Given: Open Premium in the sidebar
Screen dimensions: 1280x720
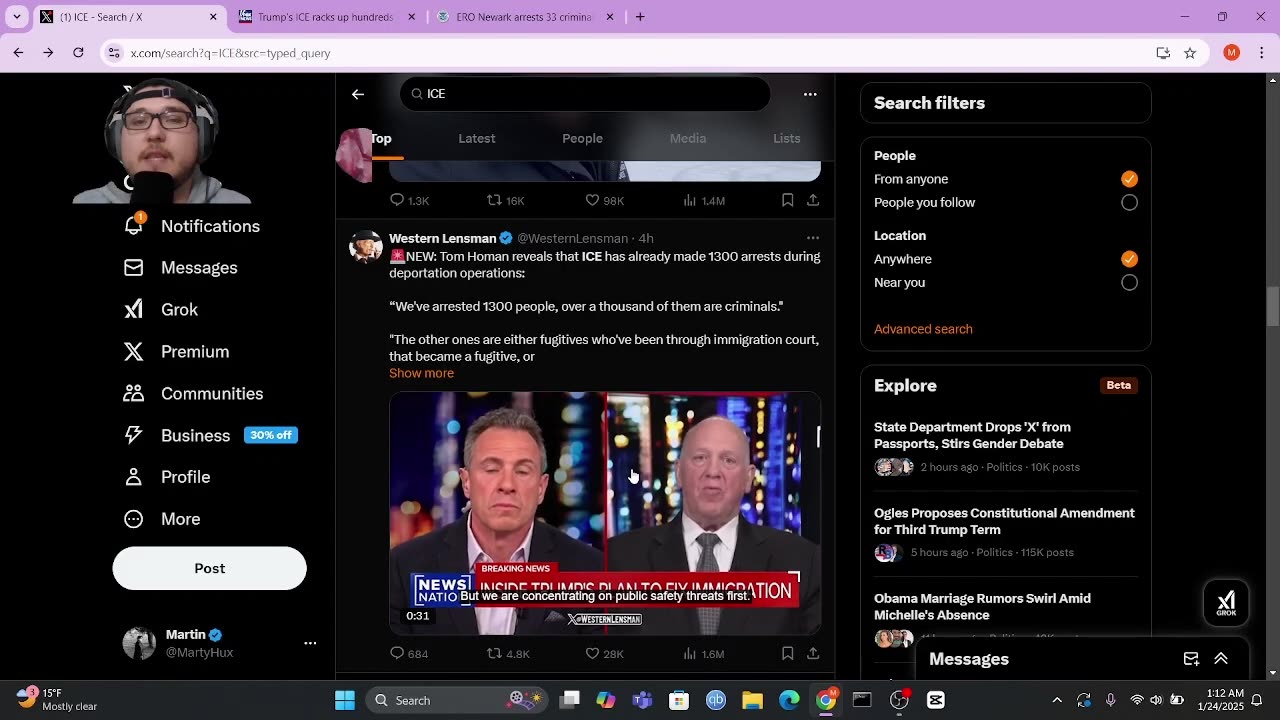Looking at the screenshot, I should click(x=176, y=352).
